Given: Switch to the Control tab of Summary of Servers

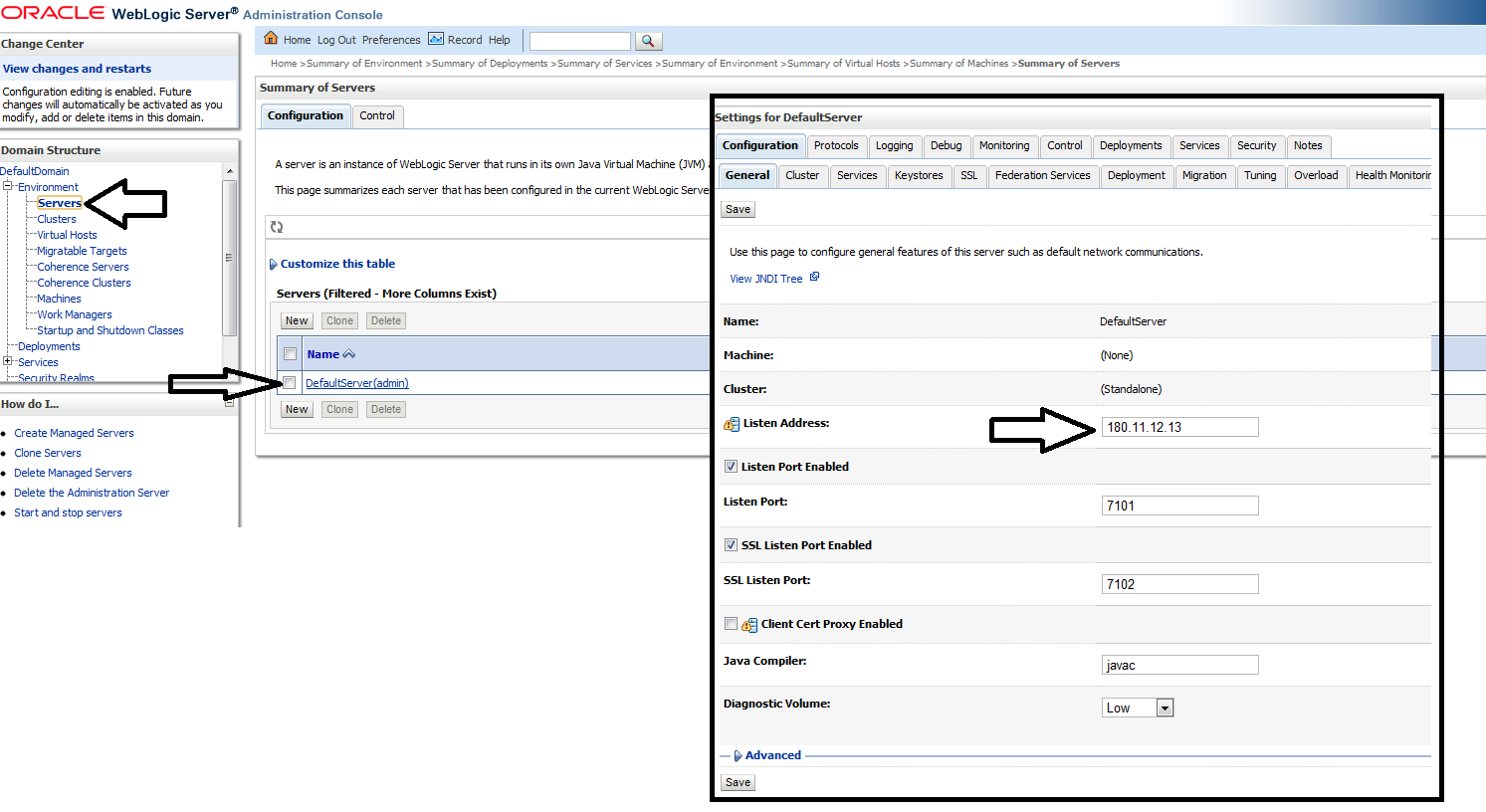Looking at the screenshot, I should pyautogui.click(x=377, y=116).
